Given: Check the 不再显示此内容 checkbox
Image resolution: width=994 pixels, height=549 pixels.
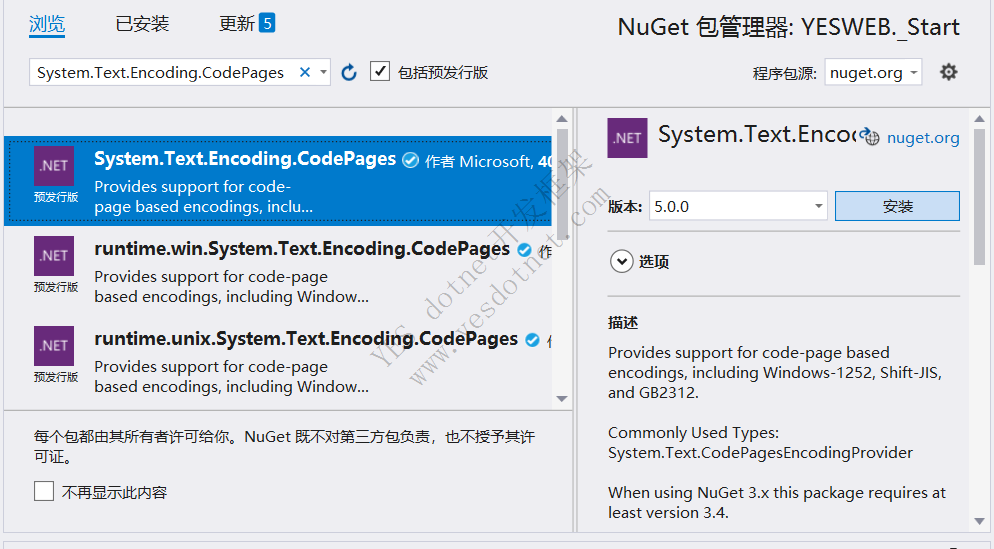Looking at the screenshot, I should 44,491.
